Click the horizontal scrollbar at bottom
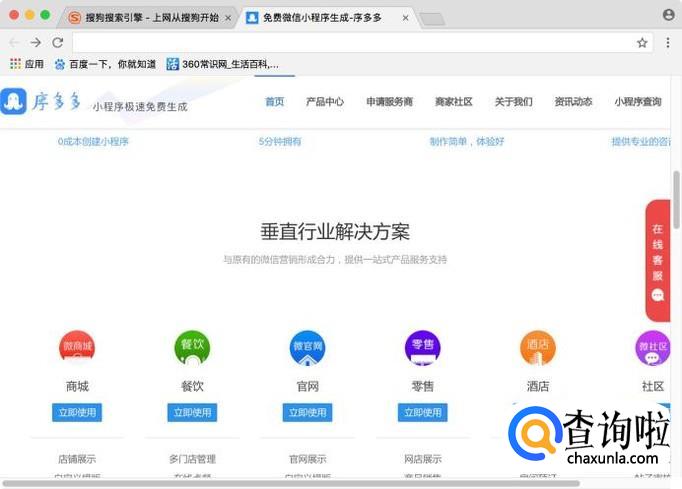 pyautogui.click(x=291, y=484)
